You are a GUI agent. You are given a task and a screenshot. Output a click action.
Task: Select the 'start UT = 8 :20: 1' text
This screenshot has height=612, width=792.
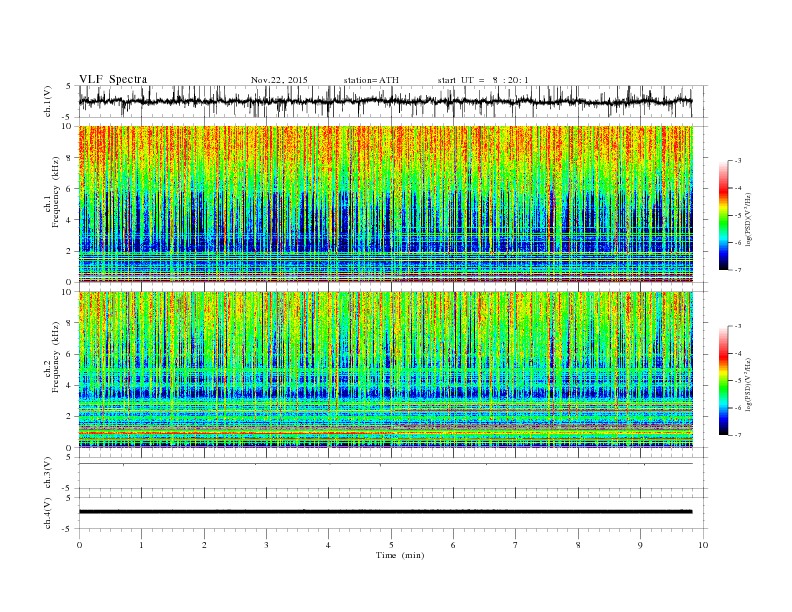click(483, 80)
